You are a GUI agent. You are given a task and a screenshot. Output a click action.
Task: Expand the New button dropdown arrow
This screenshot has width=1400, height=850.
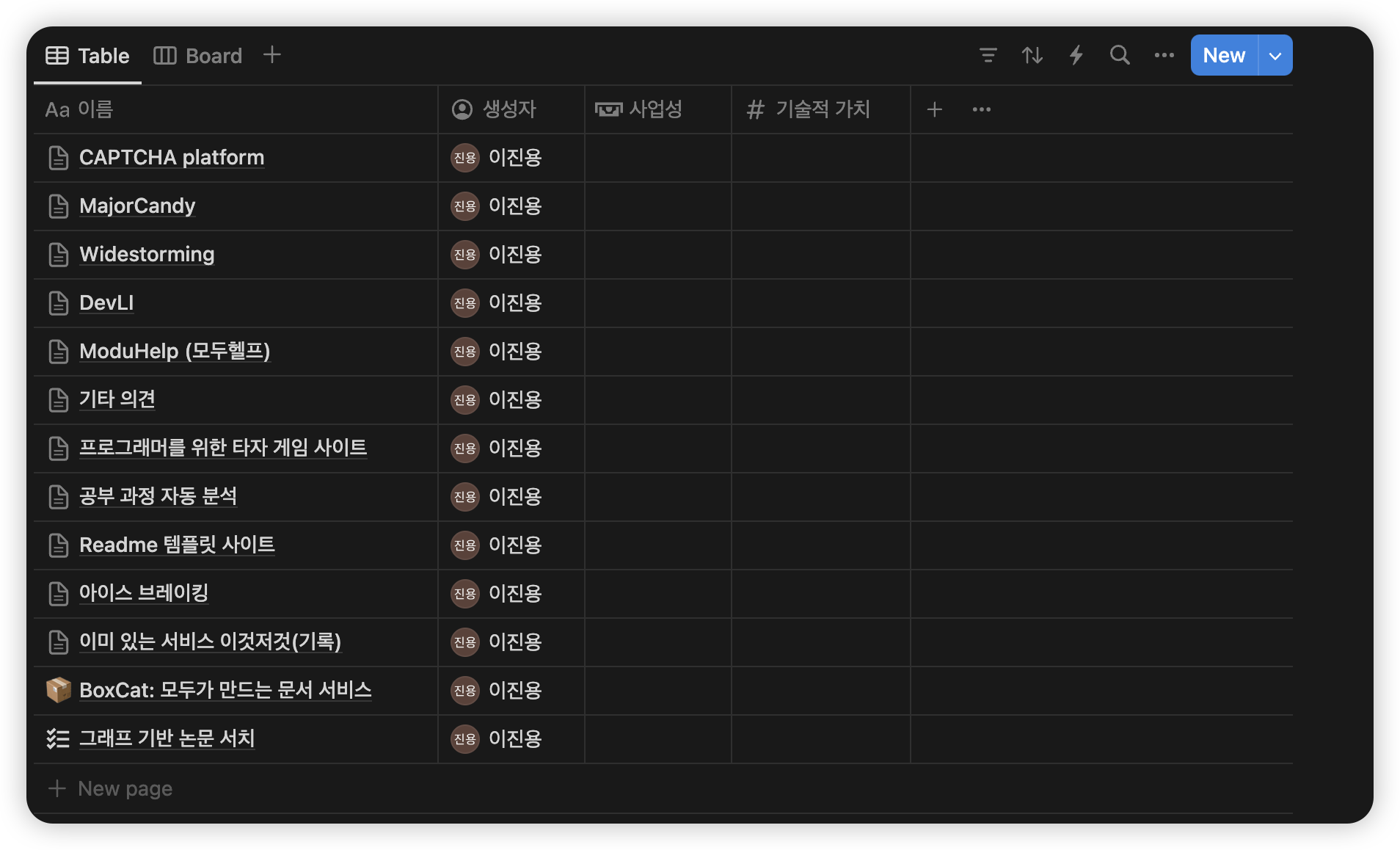pos(1275,56)
